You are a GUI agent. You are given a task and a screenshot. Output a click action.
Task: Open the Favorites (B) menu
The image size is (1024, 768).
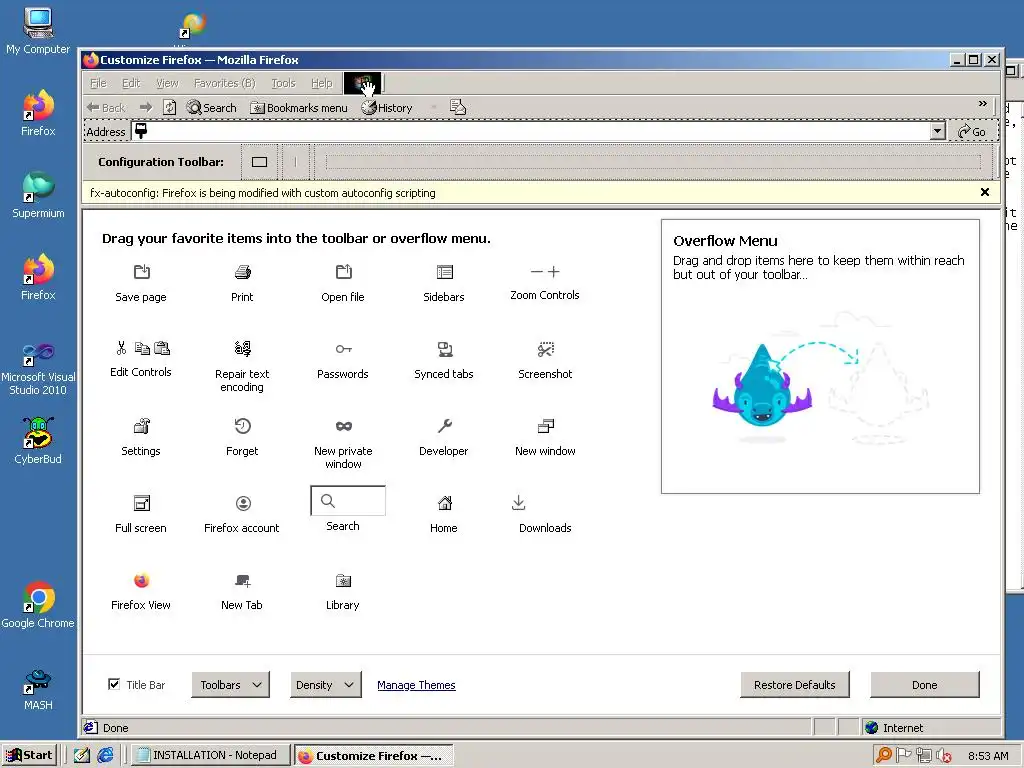point(224,83)
